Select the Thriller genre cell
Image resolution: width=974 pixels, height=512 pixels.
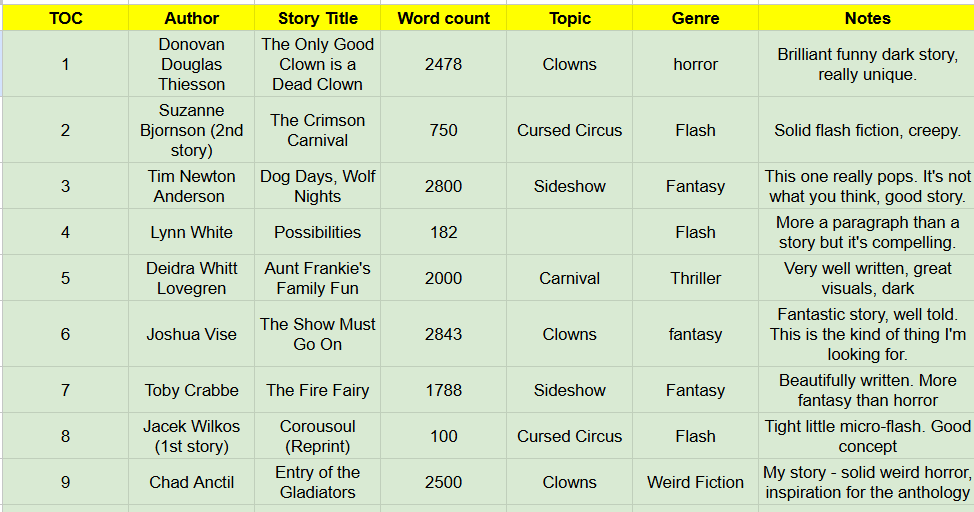695,278
